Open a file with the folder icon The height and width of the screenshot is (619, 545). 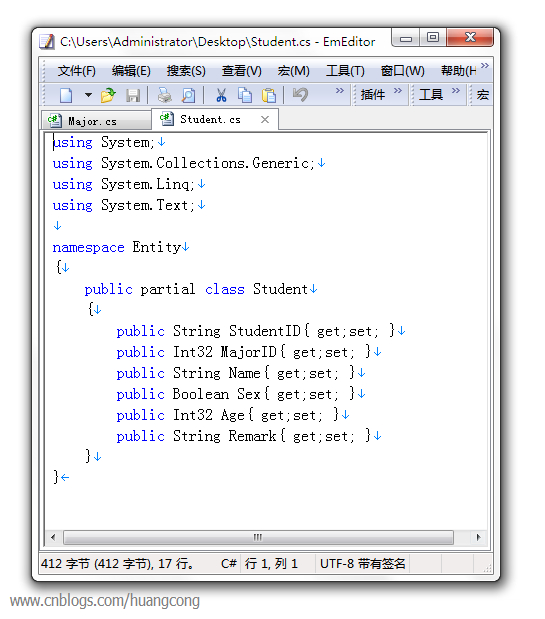(x=108, y=95)
